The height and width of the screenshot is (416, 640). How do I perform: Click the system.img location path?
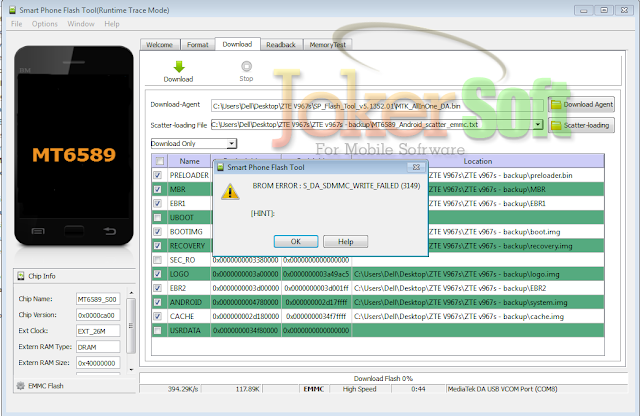tap(460, 302)
